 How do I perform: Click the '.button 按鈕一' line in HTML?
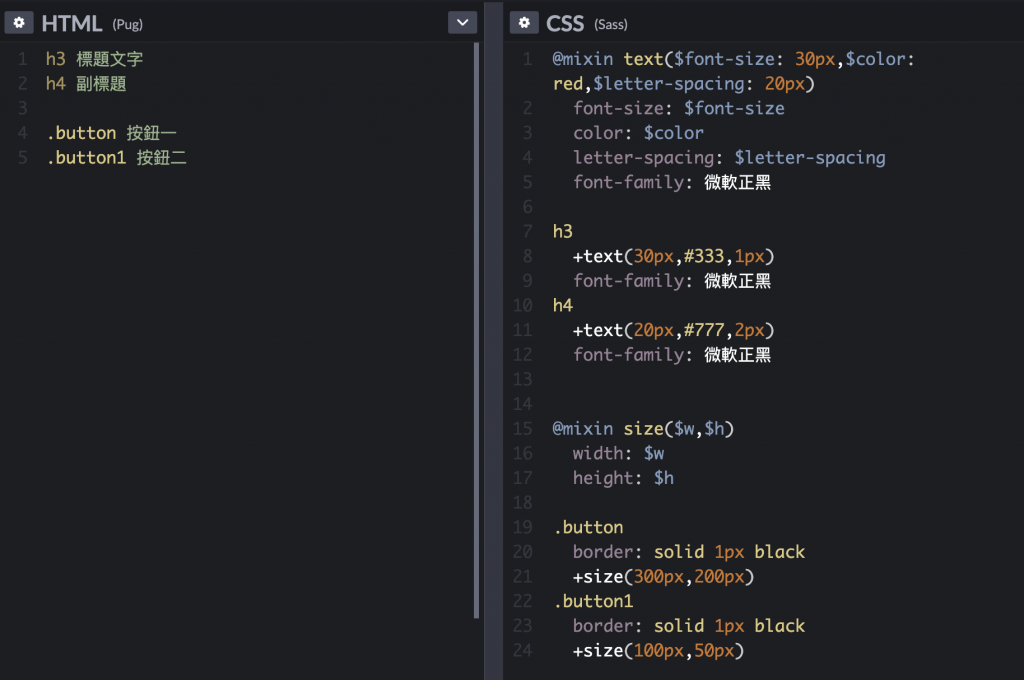click(x=111, y=133)
